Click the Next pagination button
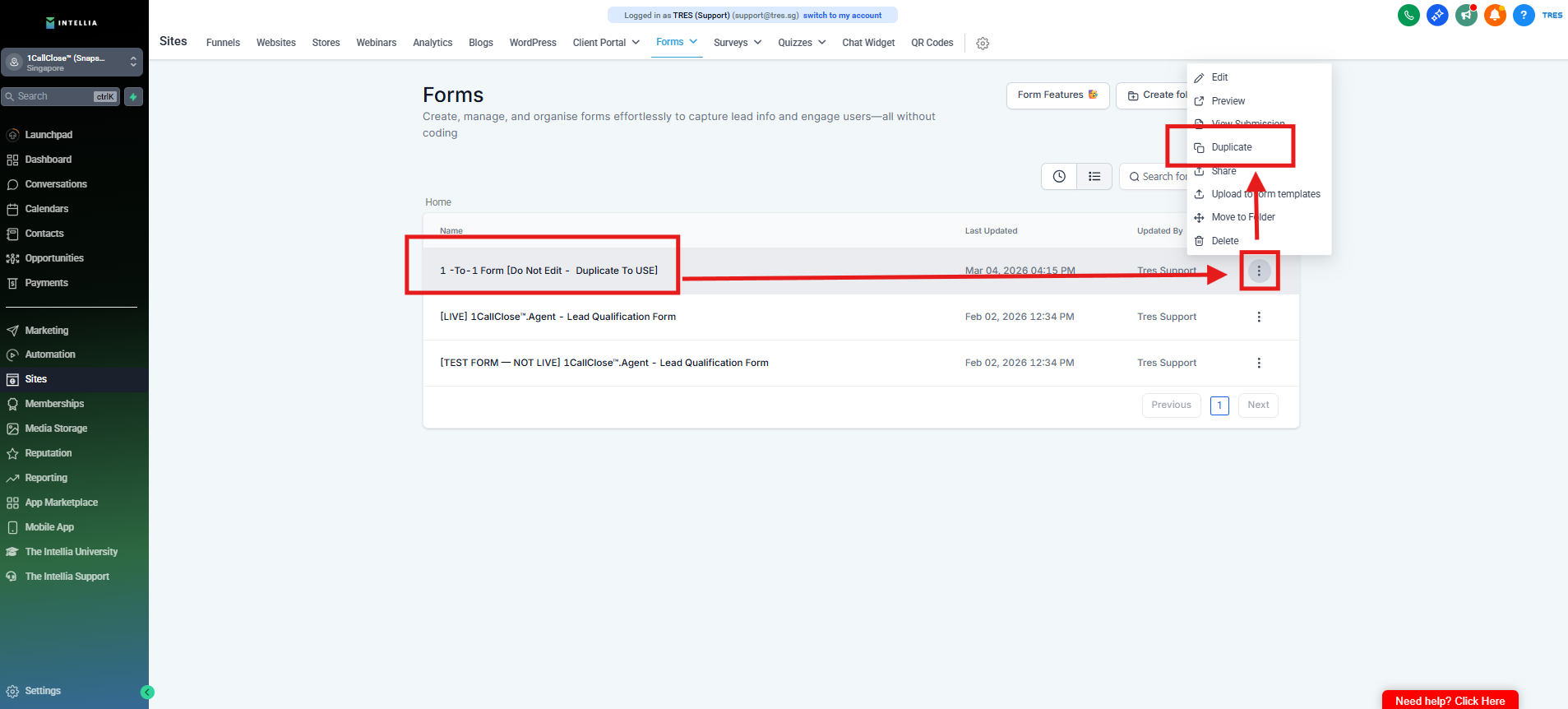The width and height of the screenshot is (1568, 709). click(1258, 405)
